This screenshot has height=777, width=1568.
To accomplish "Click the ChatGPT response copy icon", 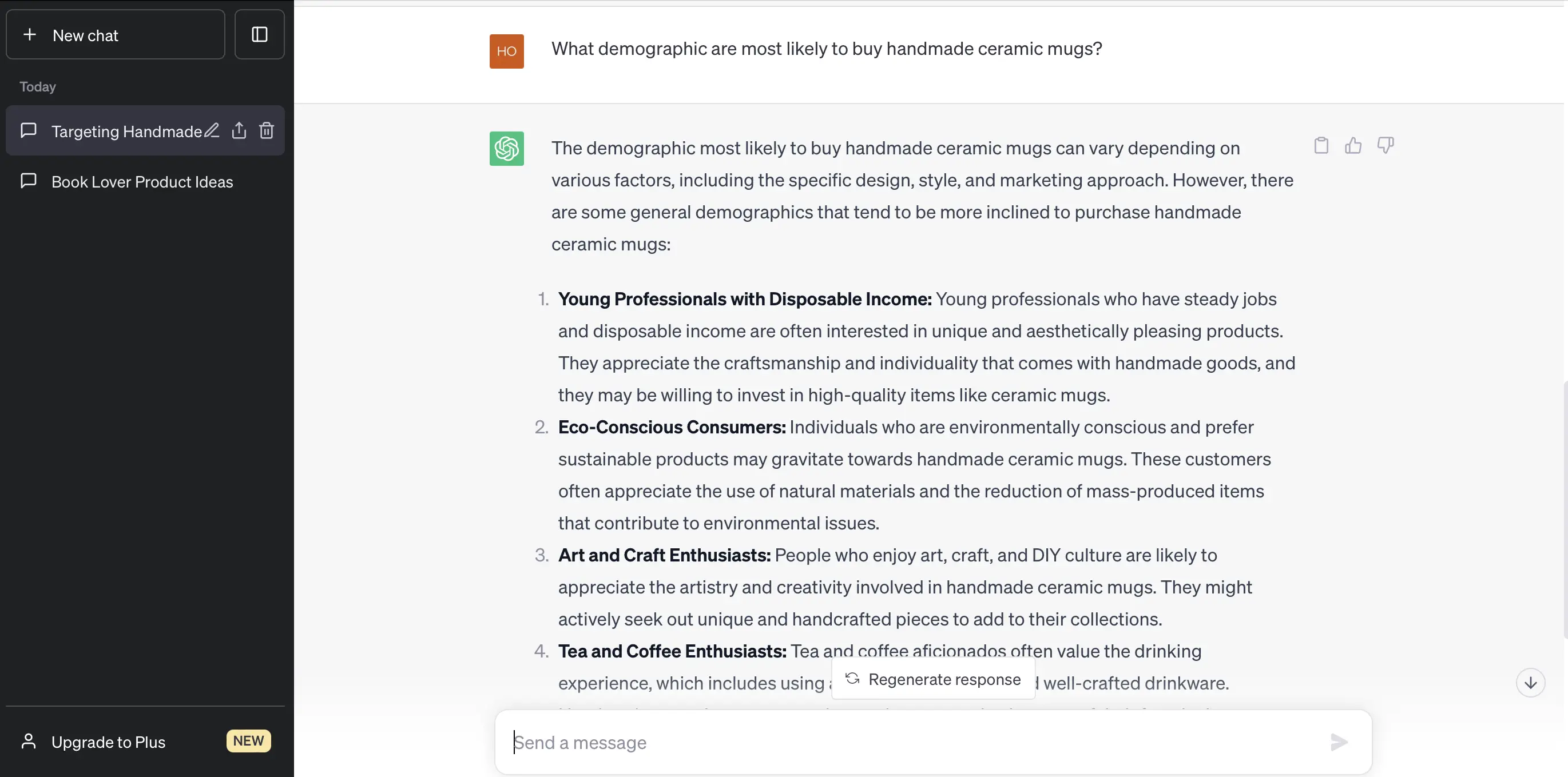I will [1321, 147].
